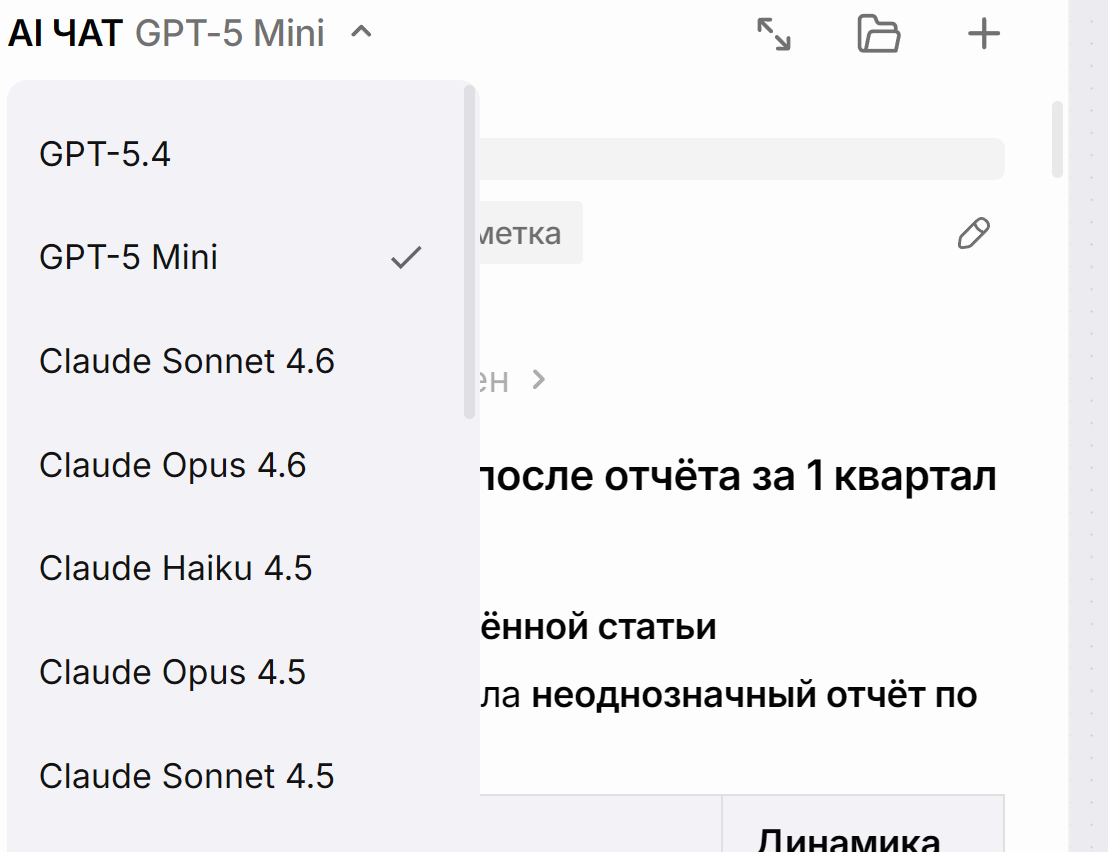
Task: Collapse the model selector chevron
Action: (x=361, y=32)
